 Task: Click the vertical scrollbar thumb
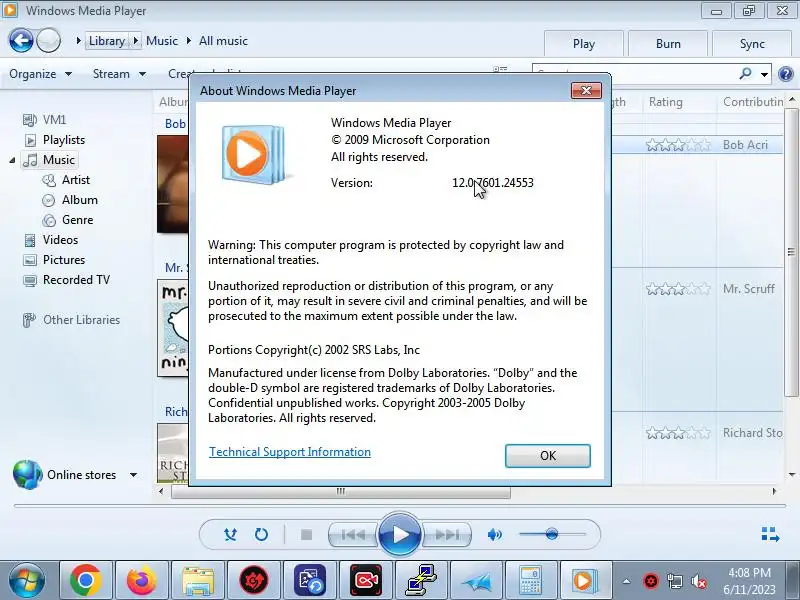[791, 252]
